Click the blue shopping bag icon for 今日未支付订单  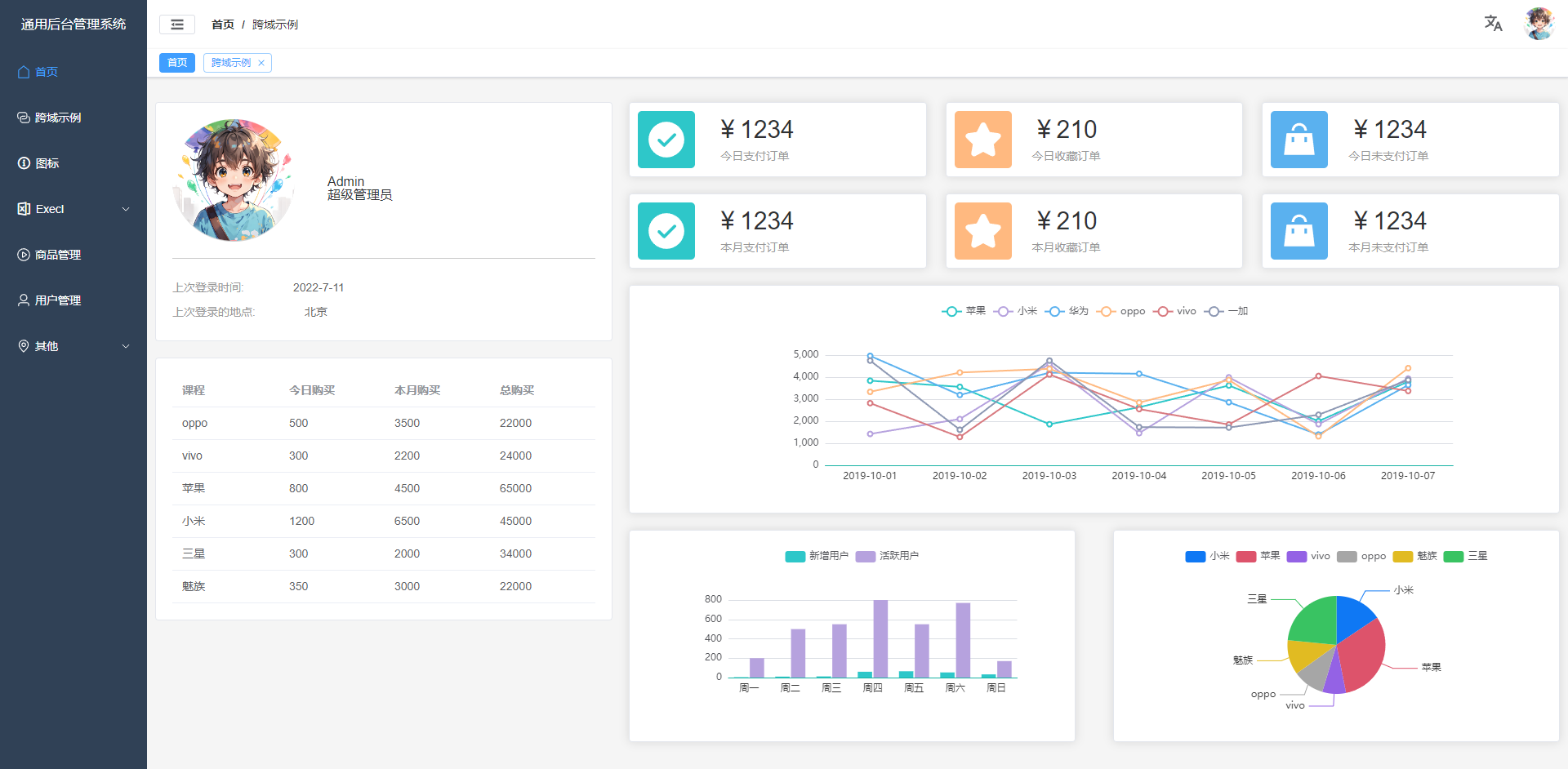click(x=1298, y=140)
